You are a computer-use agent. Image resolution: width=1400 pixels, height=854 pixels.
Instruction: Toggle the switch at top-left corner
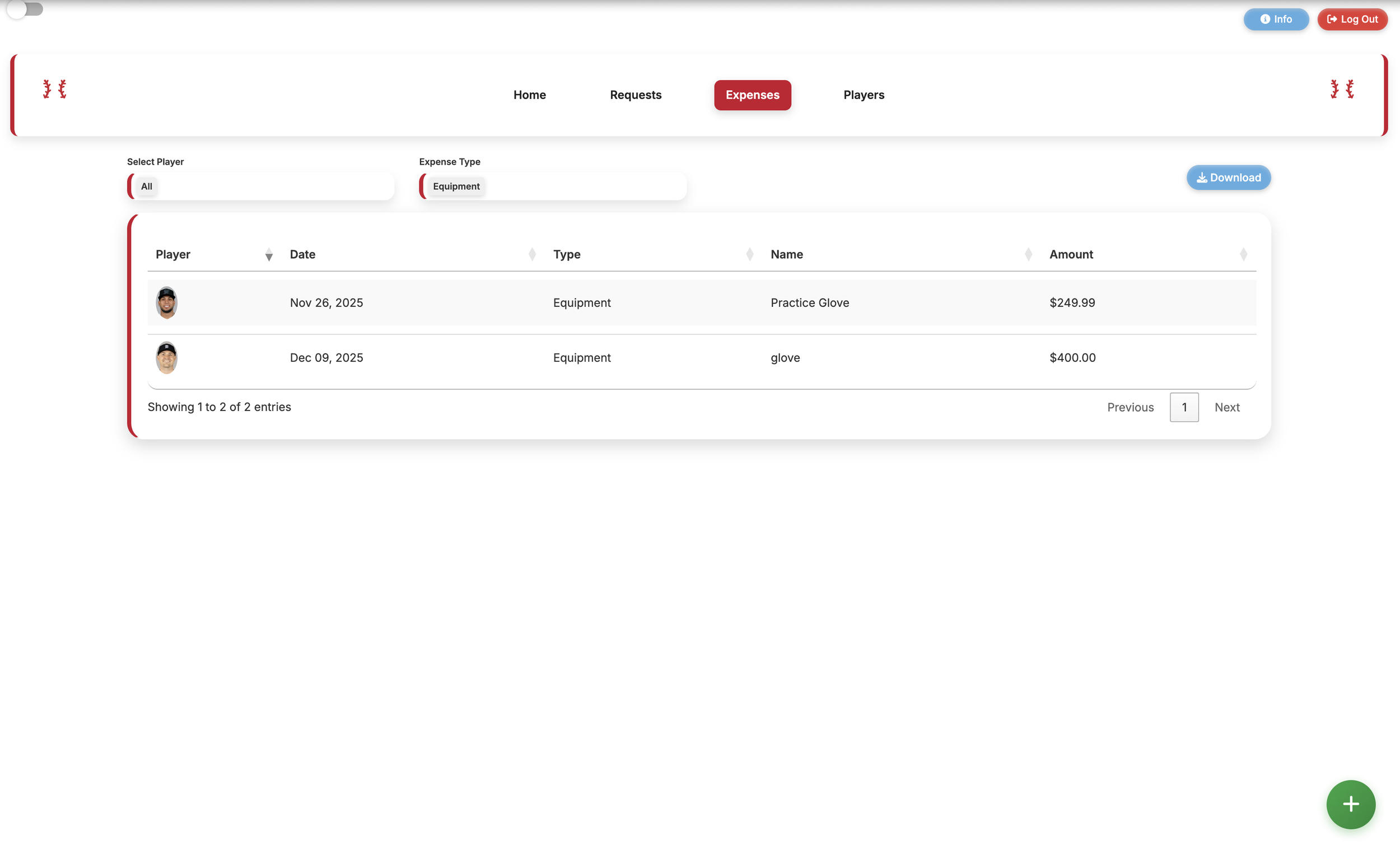(25, 9)
